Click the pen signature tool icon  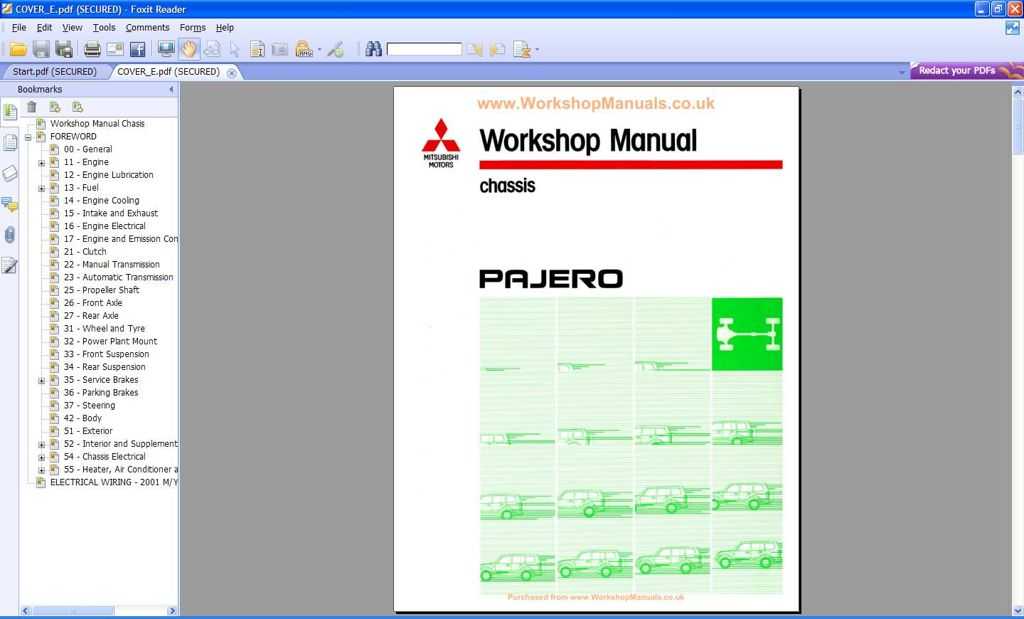pyautogui.click(x=336, y=49)
